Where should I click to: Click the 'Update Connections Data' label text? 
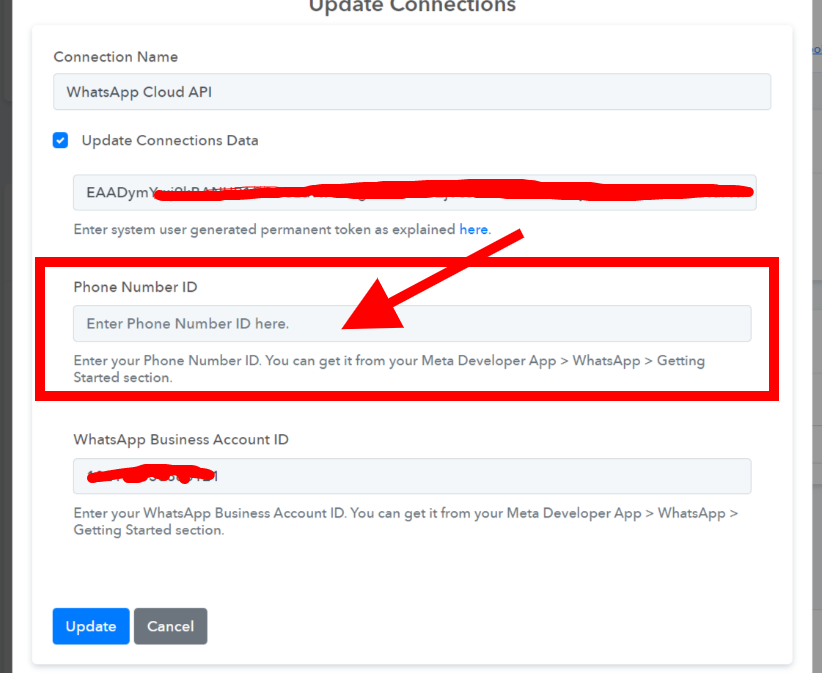170,140
